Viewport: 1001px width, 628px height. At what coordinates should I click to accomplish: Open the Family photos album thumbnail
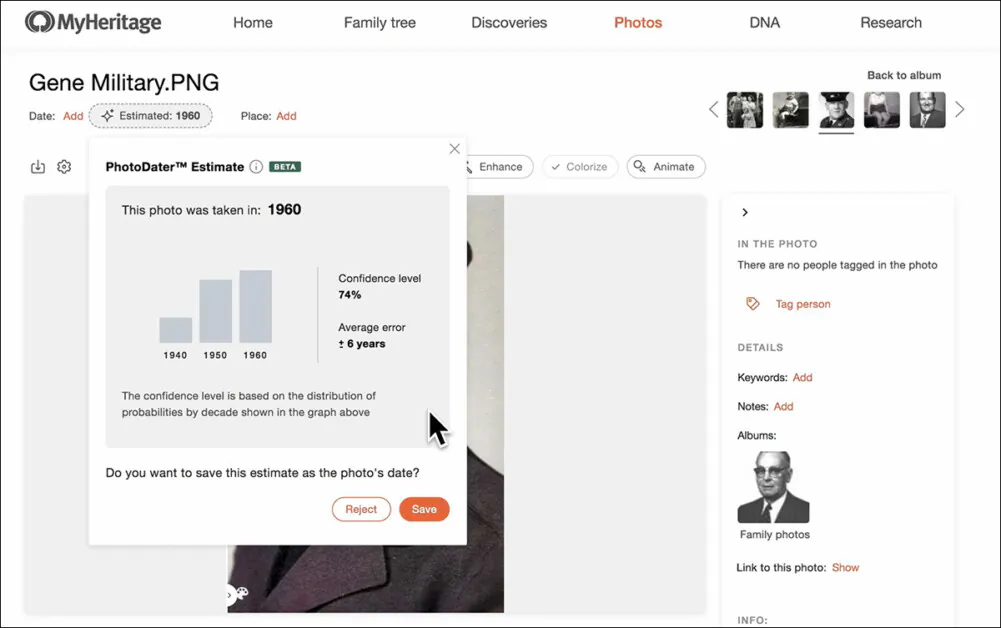point(772,487)
